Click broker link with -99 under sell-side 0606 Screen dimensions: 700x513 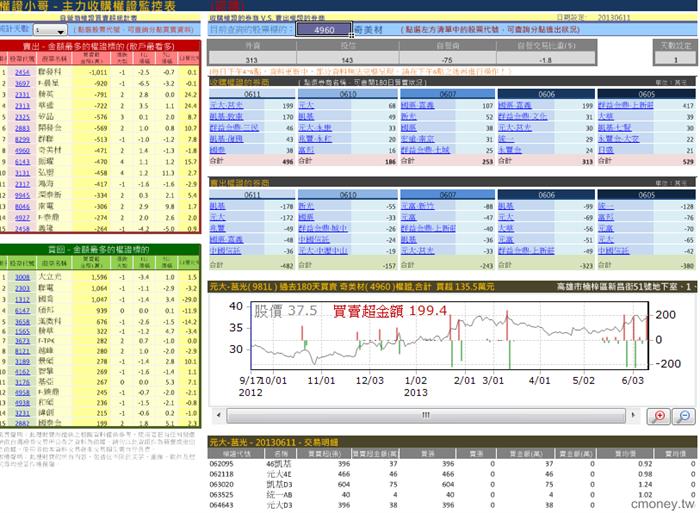506,206
